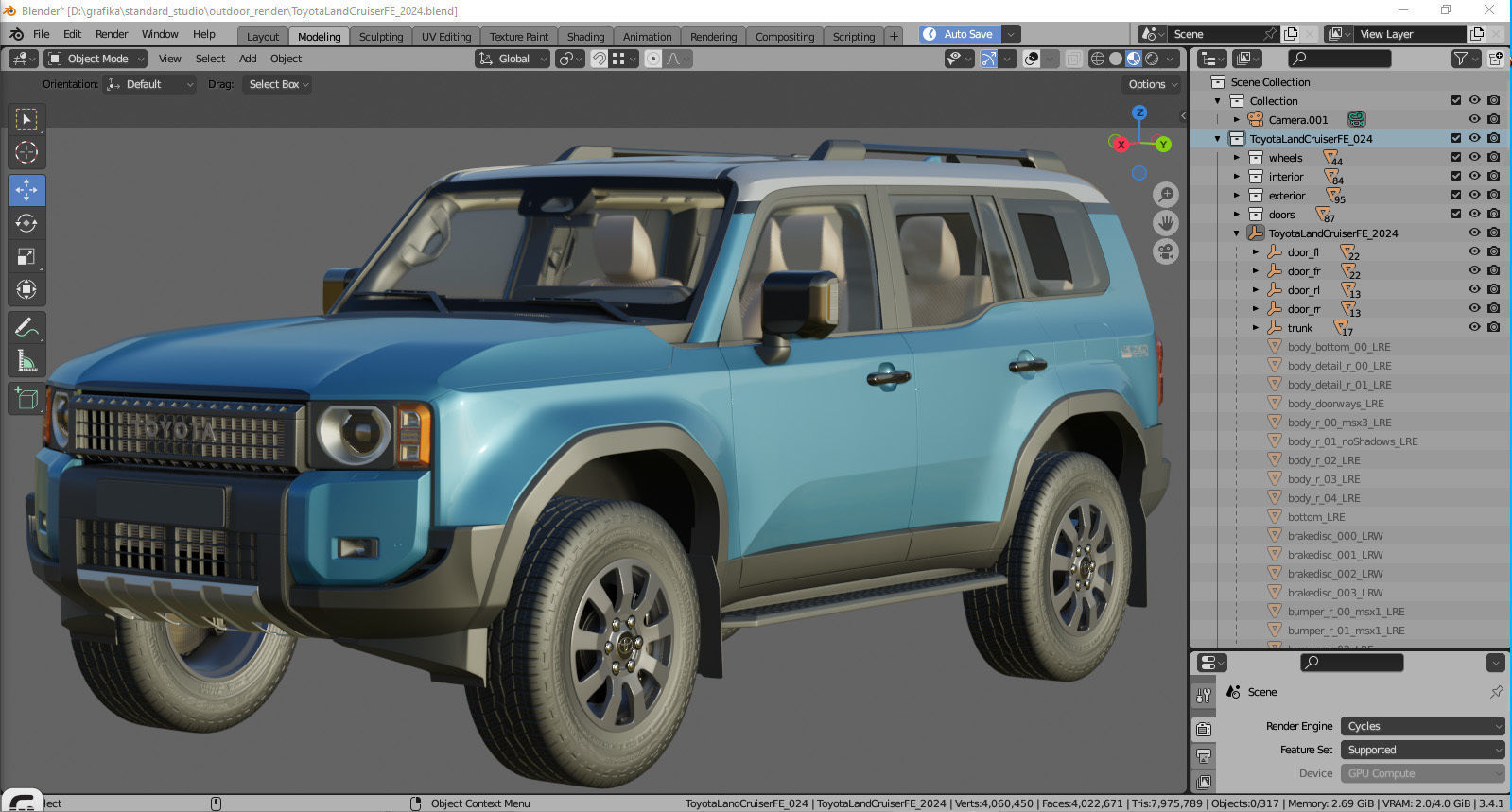Hide the trunk object with eye icon

coord(1474,327)
